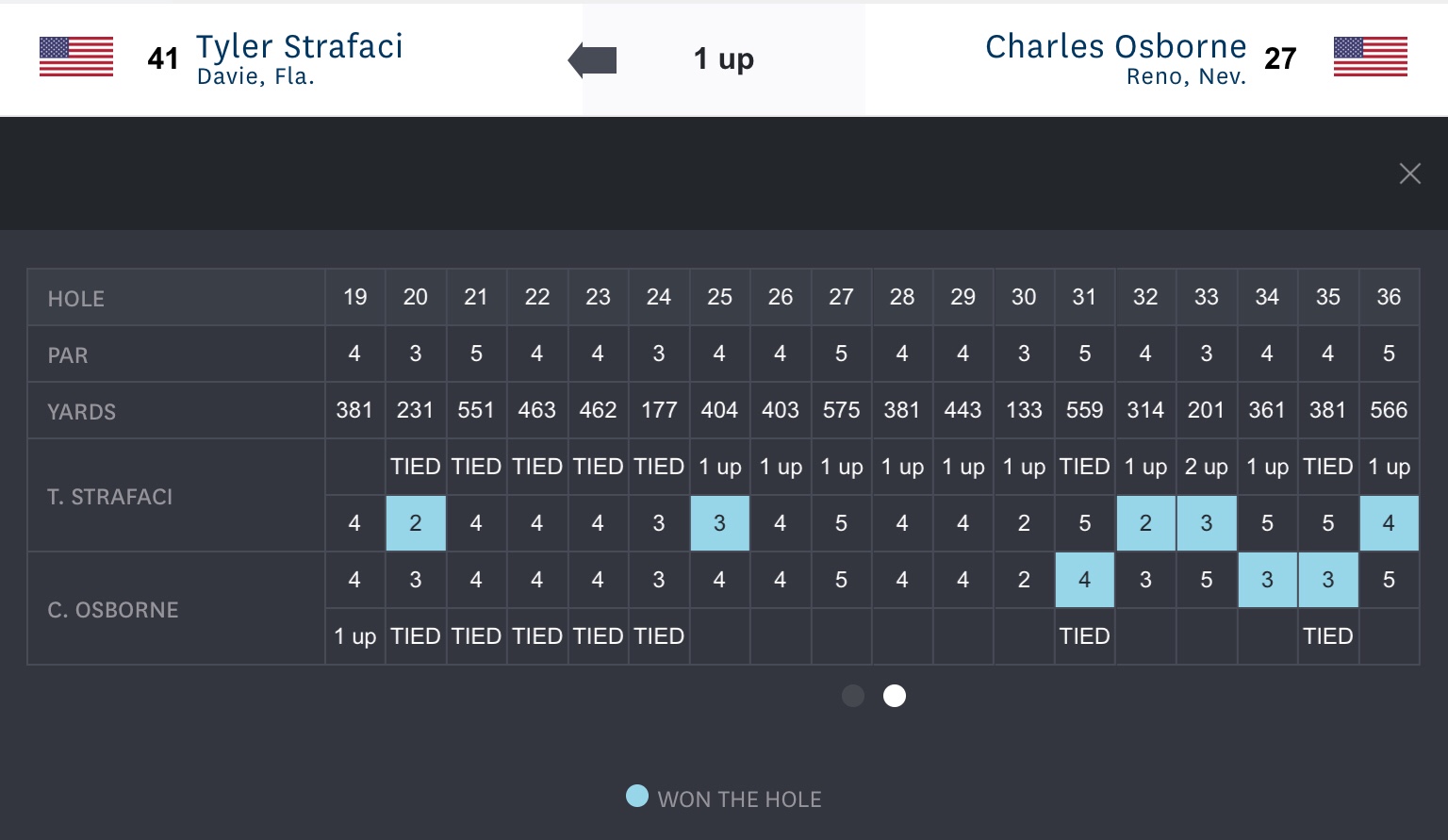Click Osborne's highlighted score on hole 35
This screenshot has width=1448, height=840.
click(1327, 580)
